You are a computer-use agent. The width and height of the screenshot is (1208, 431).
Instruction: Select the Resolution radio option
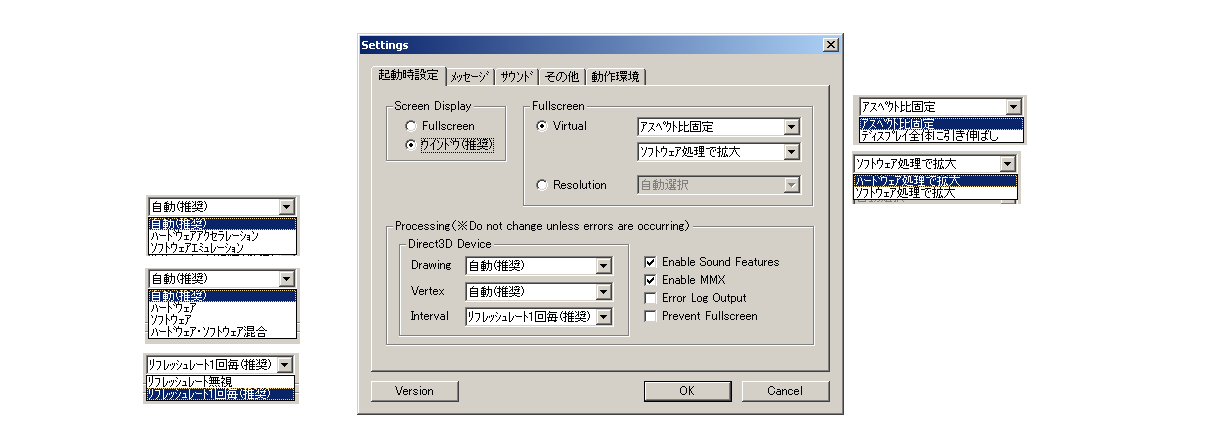(542, 185)
